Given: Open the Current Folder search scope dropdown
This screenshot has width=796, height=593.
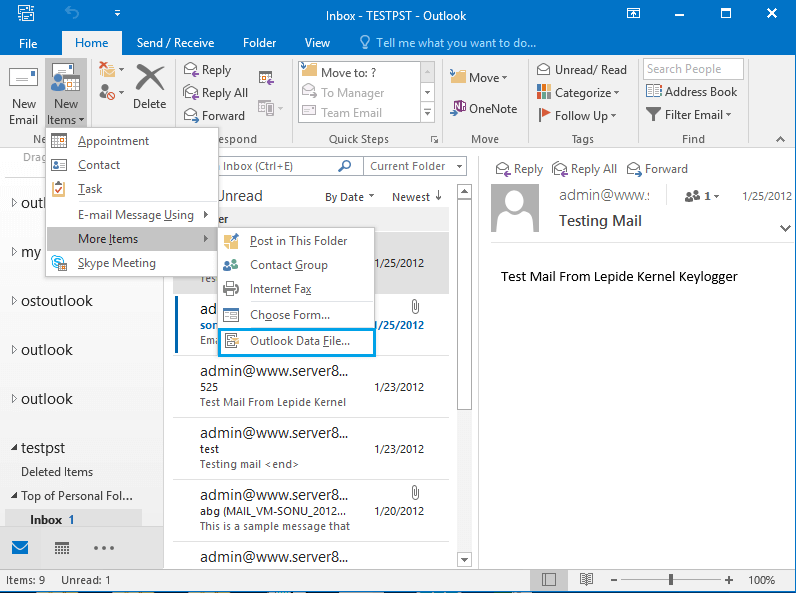Looking at the screenshot, I should click(x=415, y=166).
